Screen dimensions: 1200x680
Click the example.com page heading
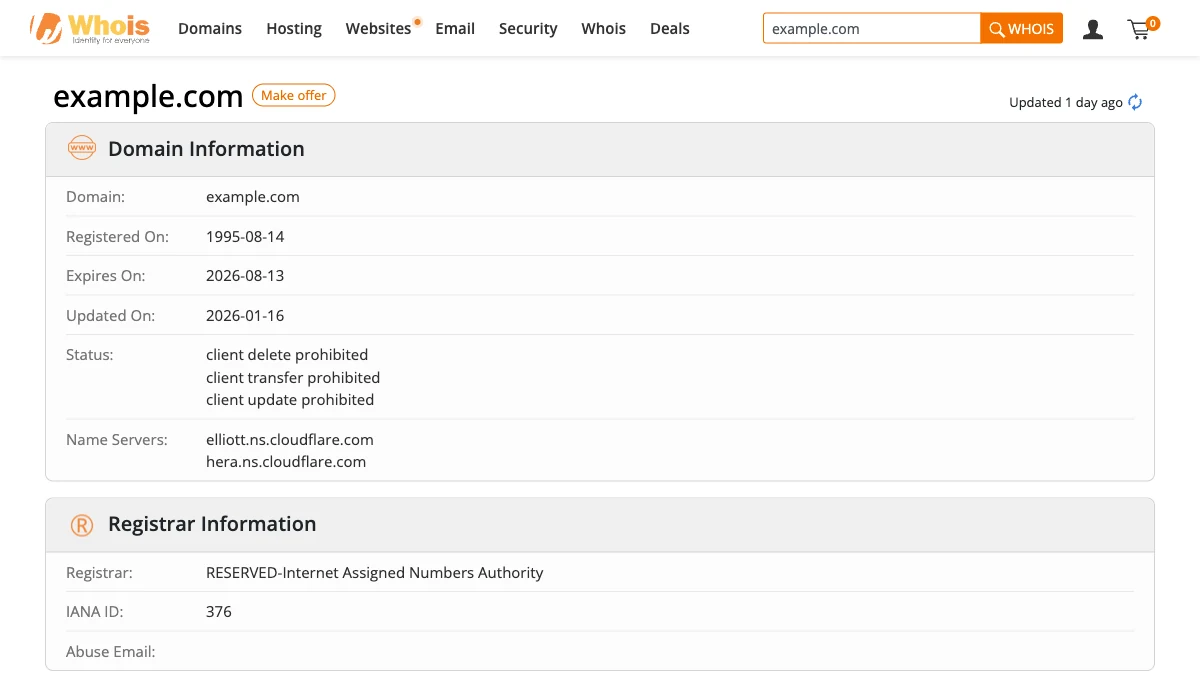[148, 97]
